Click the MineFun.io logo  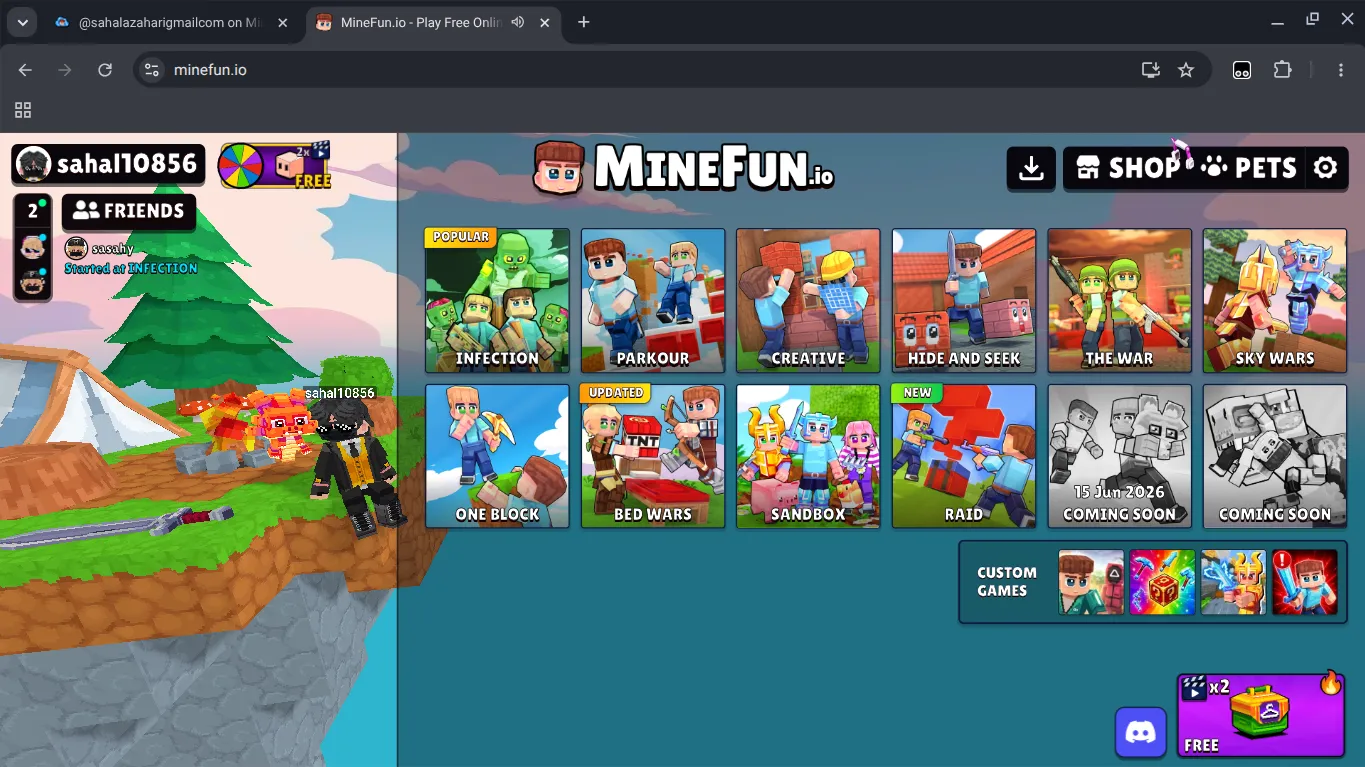click(684, 166)
